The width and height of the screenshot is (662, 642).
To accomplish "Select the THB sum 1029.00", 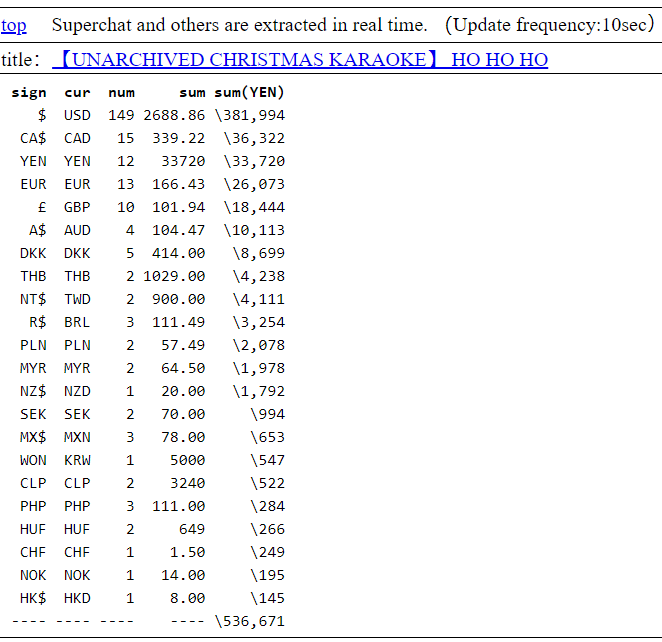I will pyautogui.click(x=174, y=276).
